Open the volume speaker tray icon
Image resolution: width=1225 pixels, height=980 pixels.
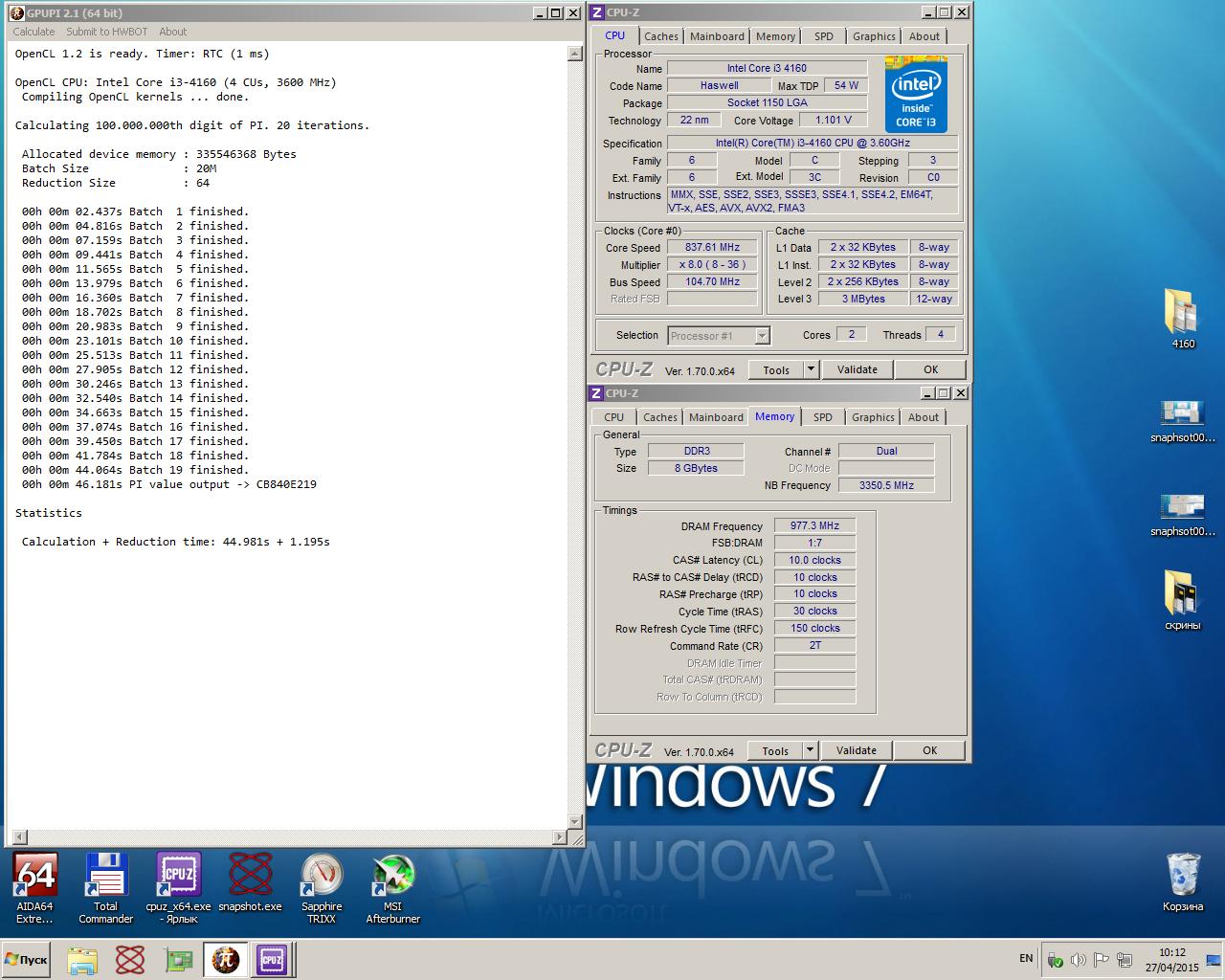point(1079,960)
